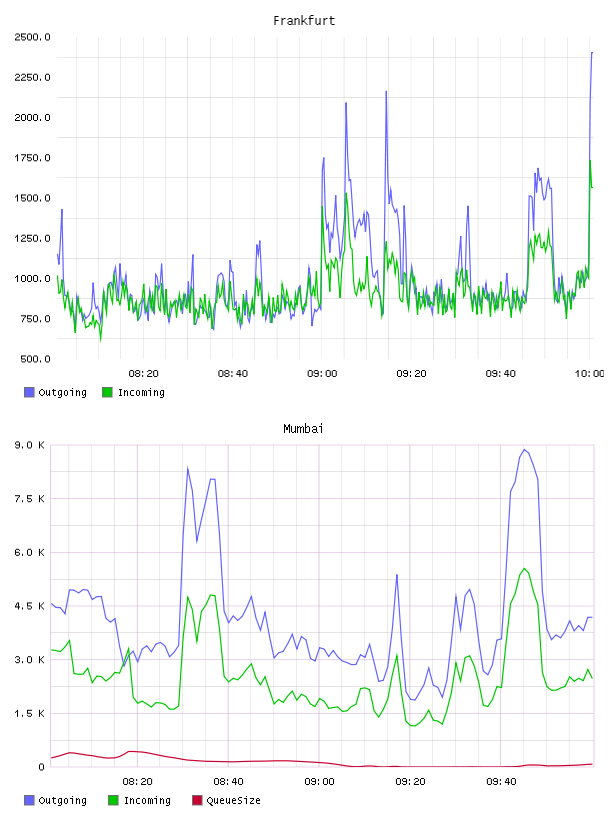Click the 6.0 K y-axis label in Mumbai
This screenshot has width=608, height=816.
29,553
